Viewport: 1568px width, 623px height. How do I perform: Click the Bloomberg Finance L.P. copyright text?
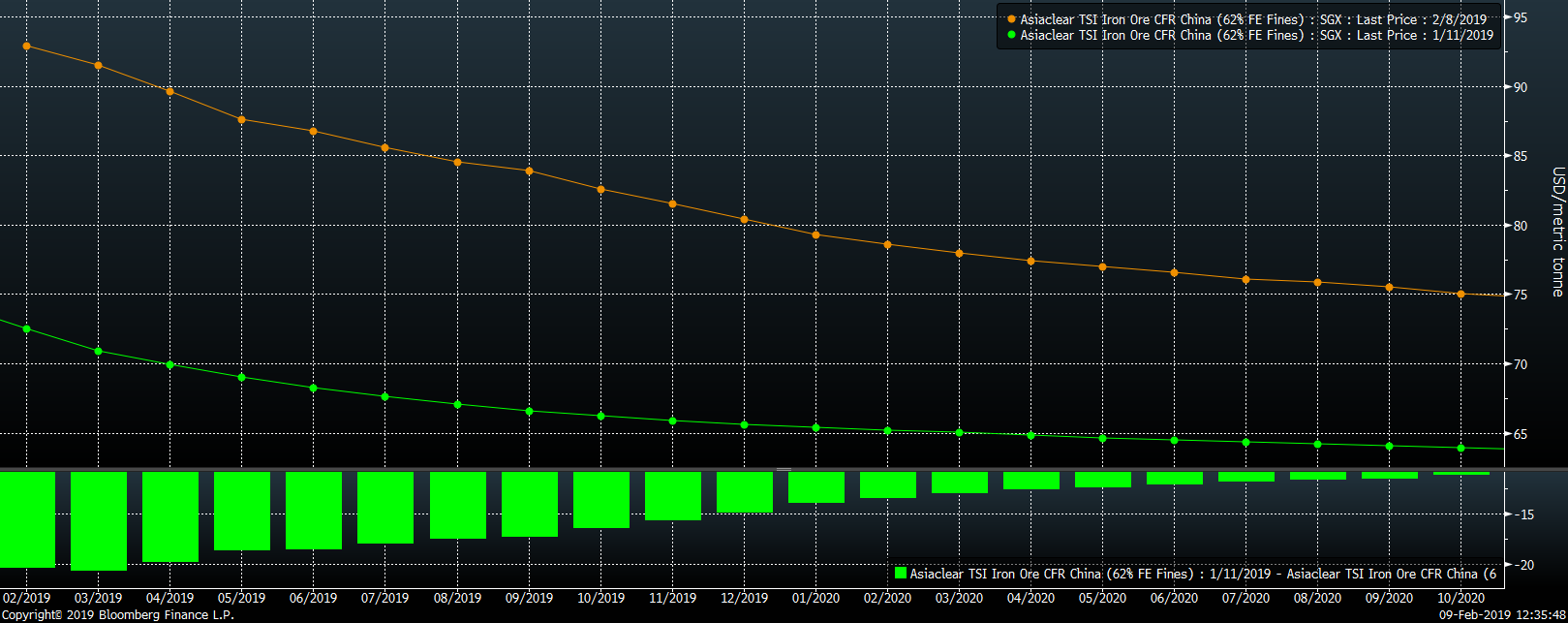[x=117, y=614]
